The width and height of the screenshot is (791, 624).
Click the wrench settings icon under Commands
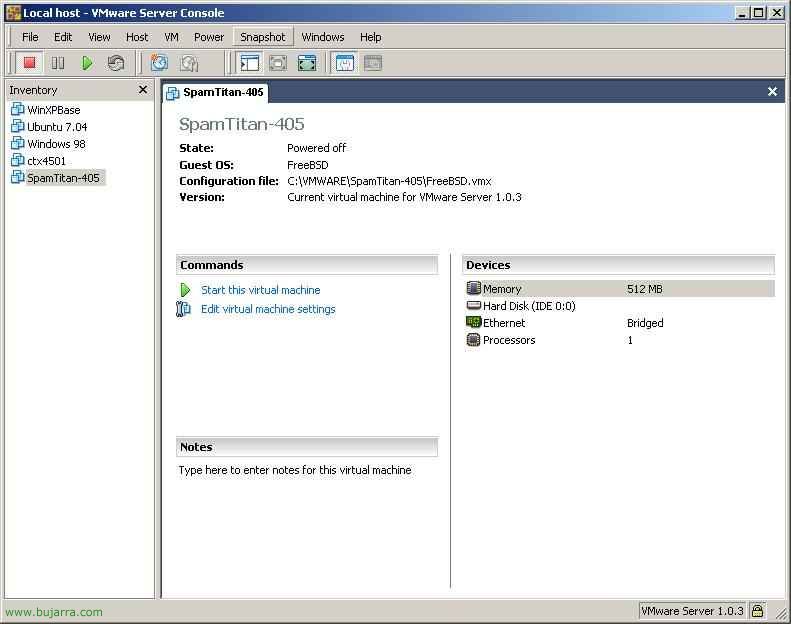pyautogui.click(x=183, y=308)
